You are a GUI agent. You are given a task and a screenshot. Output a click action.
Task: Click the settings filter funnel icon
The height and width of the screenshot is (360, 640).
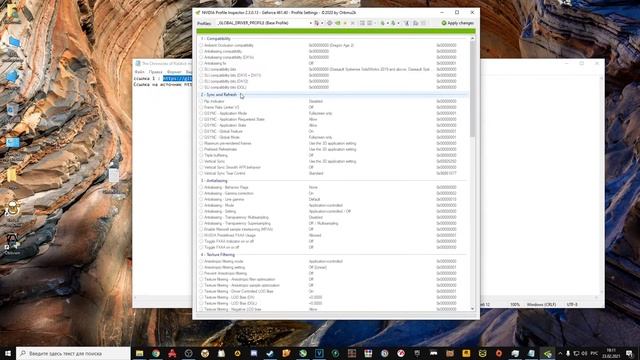pos(407,23)
